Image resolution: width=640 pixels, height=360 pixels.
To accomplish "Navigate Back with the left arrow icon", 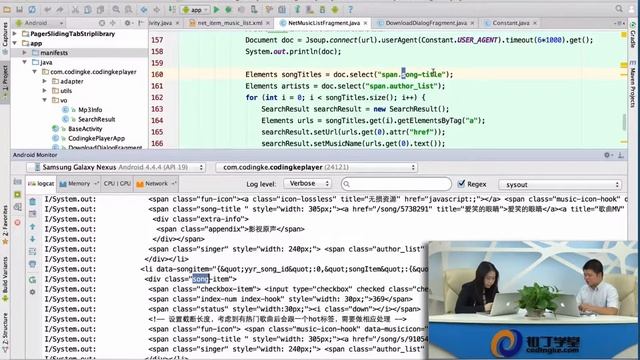I will click(144, 9).
